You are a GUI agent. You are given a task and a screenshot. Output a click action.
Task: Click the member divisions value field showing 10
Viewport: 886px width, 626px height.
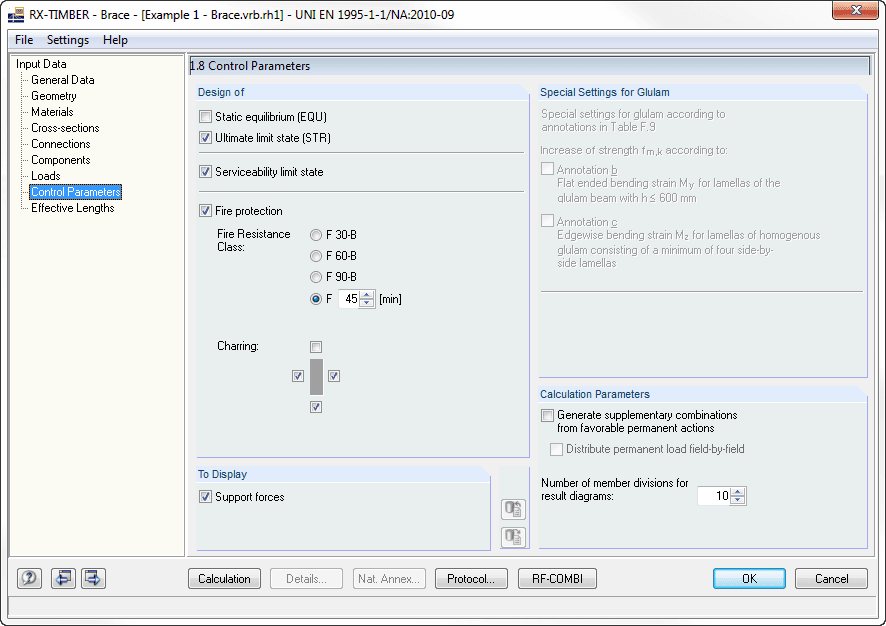coord(715,495)
